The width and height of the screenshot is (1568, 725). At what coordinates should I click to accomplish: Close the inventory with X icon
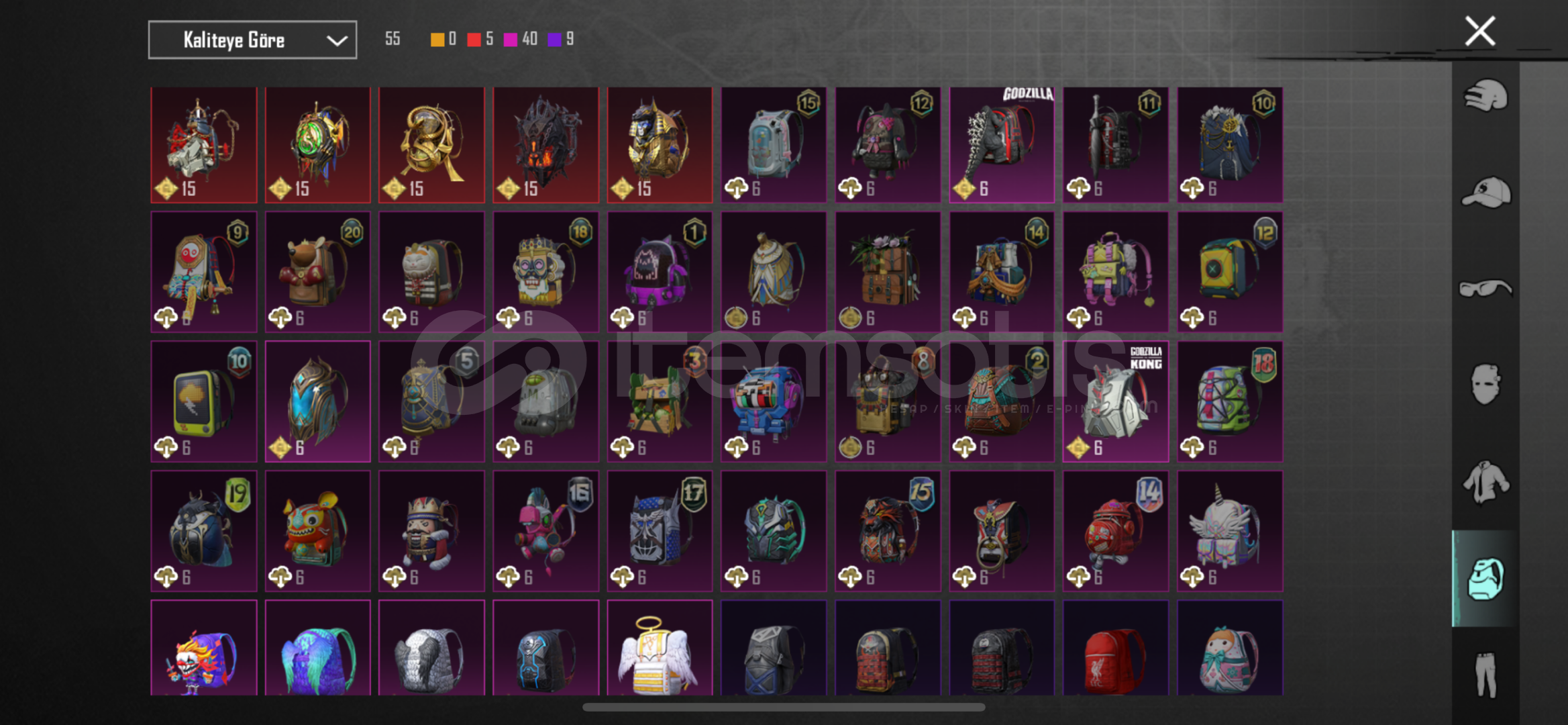[1479, 31]
